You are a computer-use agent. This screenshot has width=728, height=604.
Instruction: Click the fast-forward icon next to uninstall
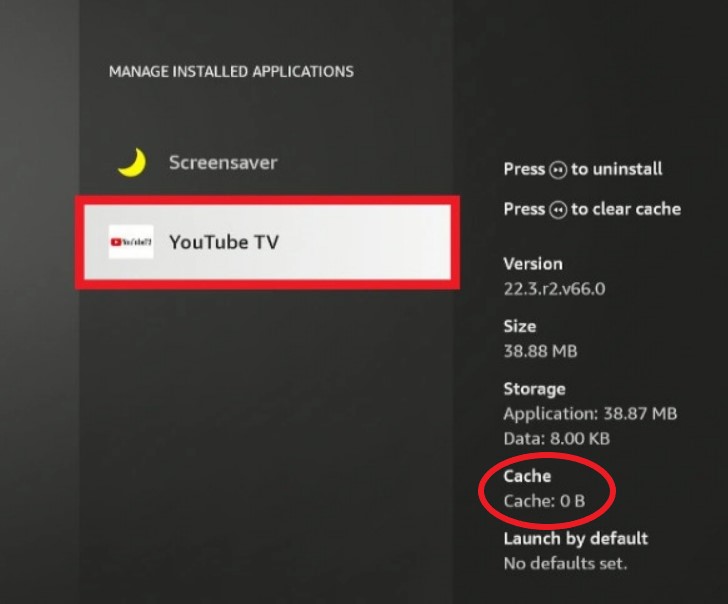coord(558,170)
